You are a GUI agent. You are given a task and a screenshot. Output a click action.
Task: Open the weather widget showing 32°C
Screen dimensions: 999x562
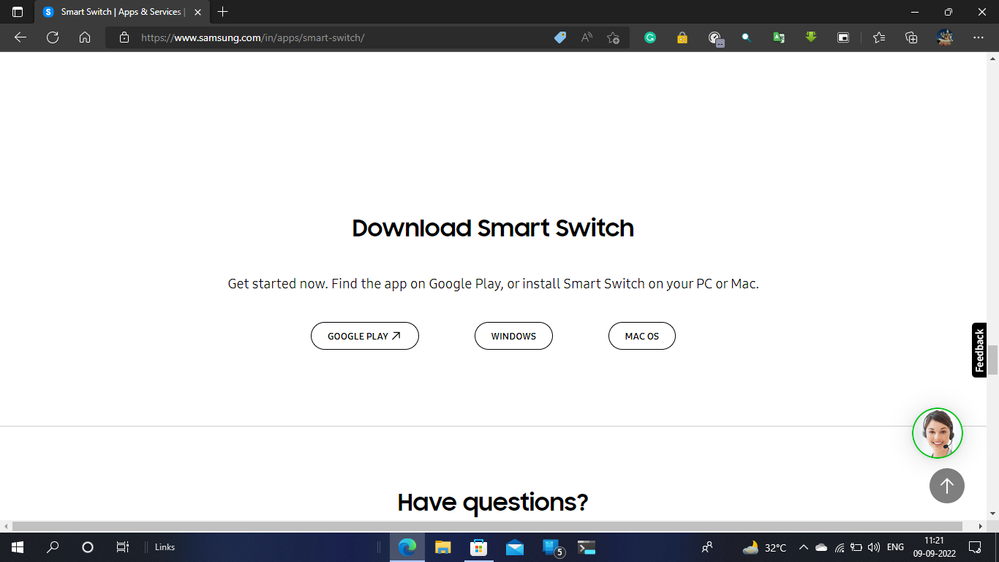(x=765, y=547)
